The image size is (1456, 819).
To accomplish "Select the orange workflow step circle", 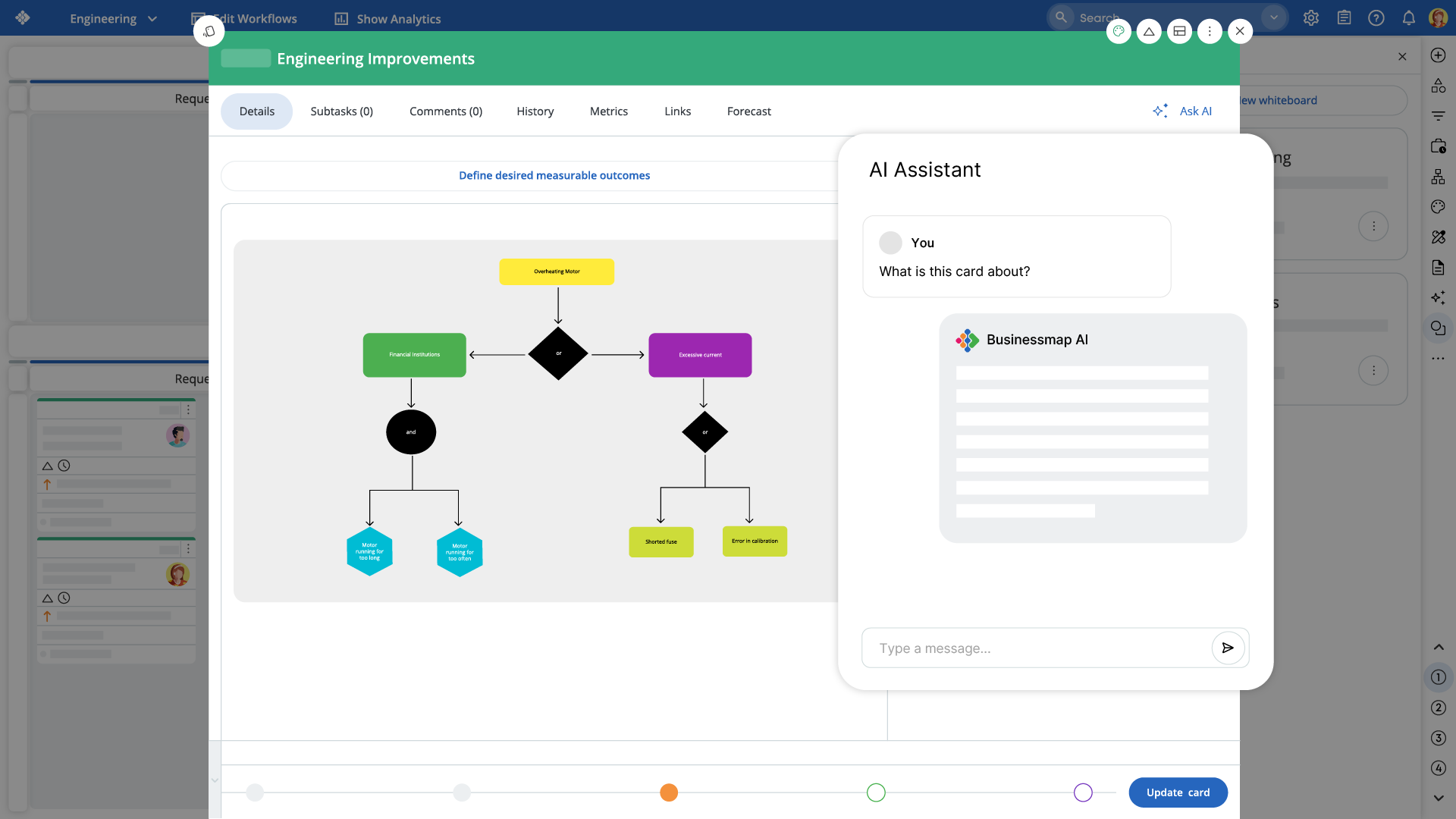I will click(668, 792).
